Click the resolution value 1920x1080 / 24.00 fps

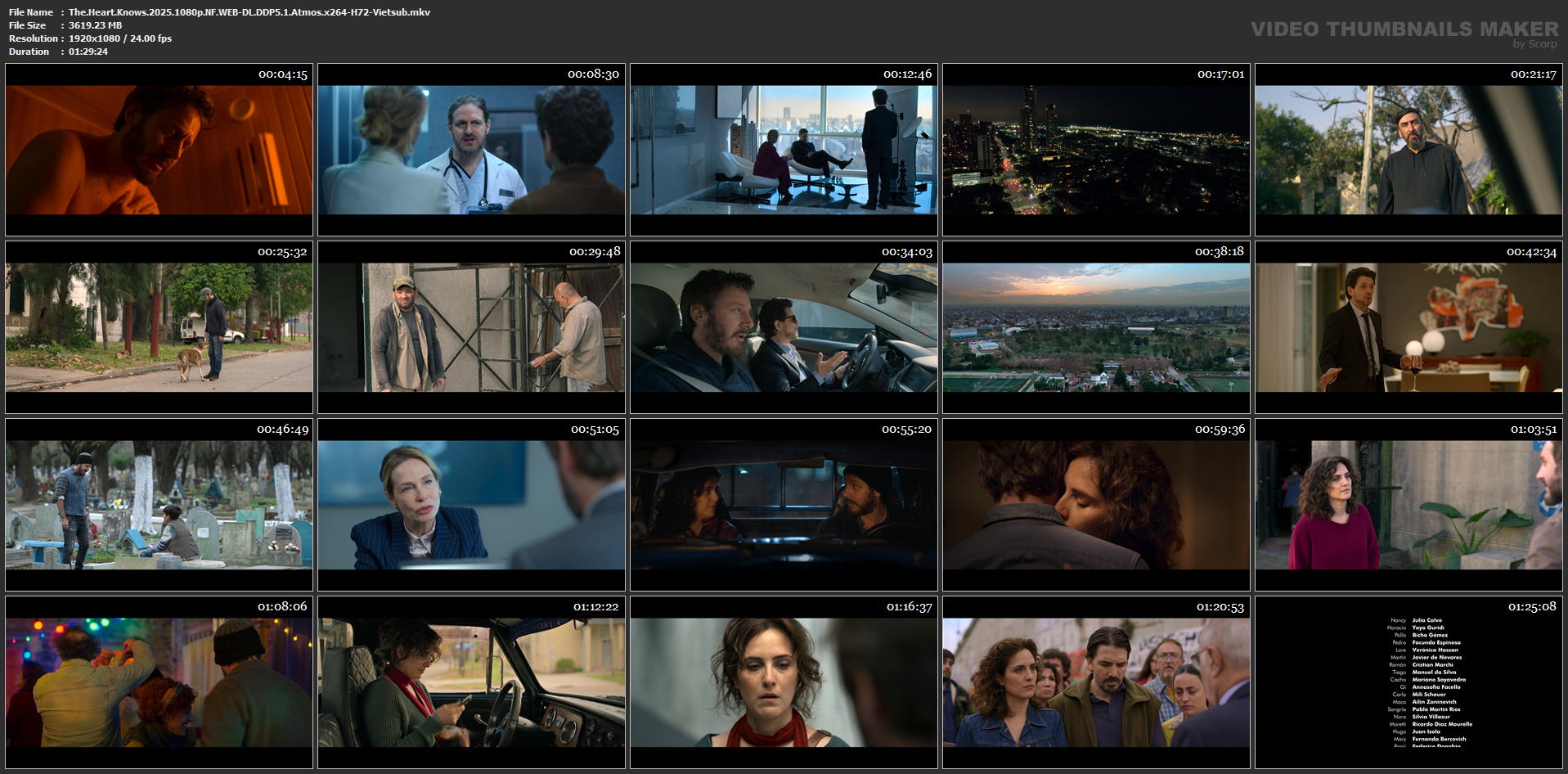[x=120, y=38]
